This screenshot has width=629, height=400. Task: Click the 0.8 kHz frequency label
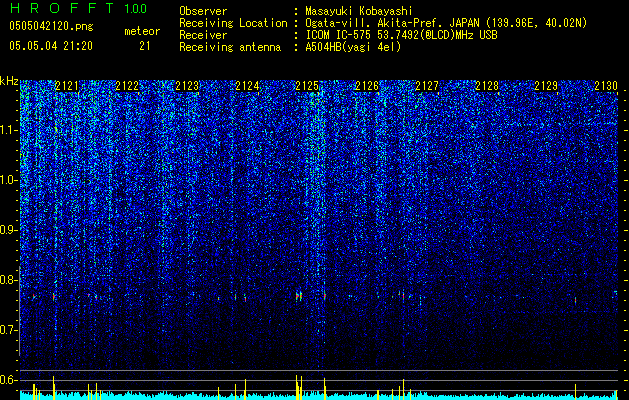9,280
